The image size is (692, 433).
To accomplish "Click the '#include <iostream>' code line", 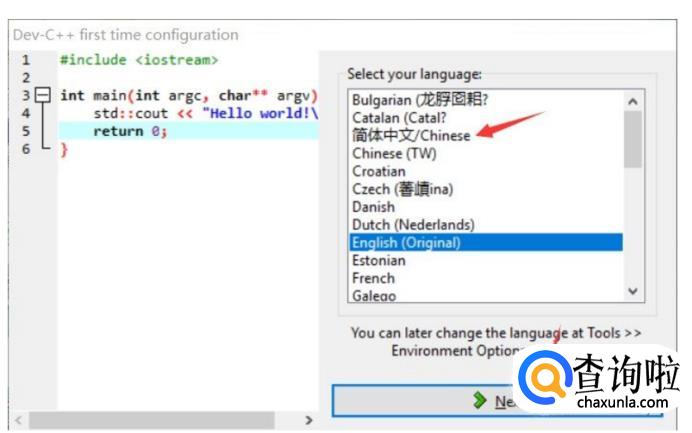I will point(139,60).
